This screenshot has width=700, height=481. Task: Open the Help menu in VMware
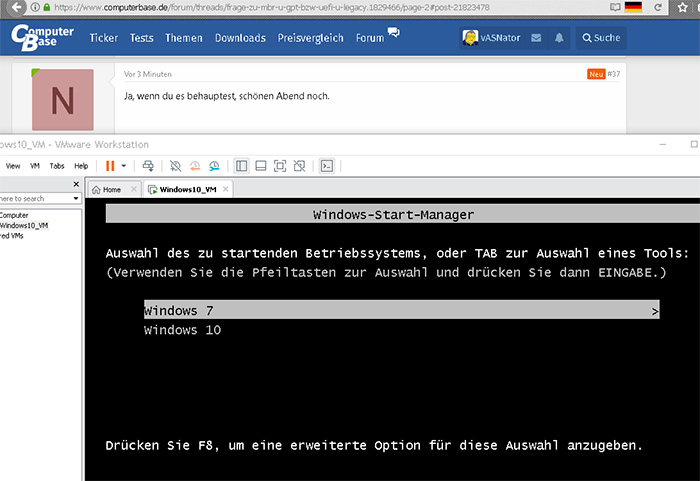coord(81,166)
